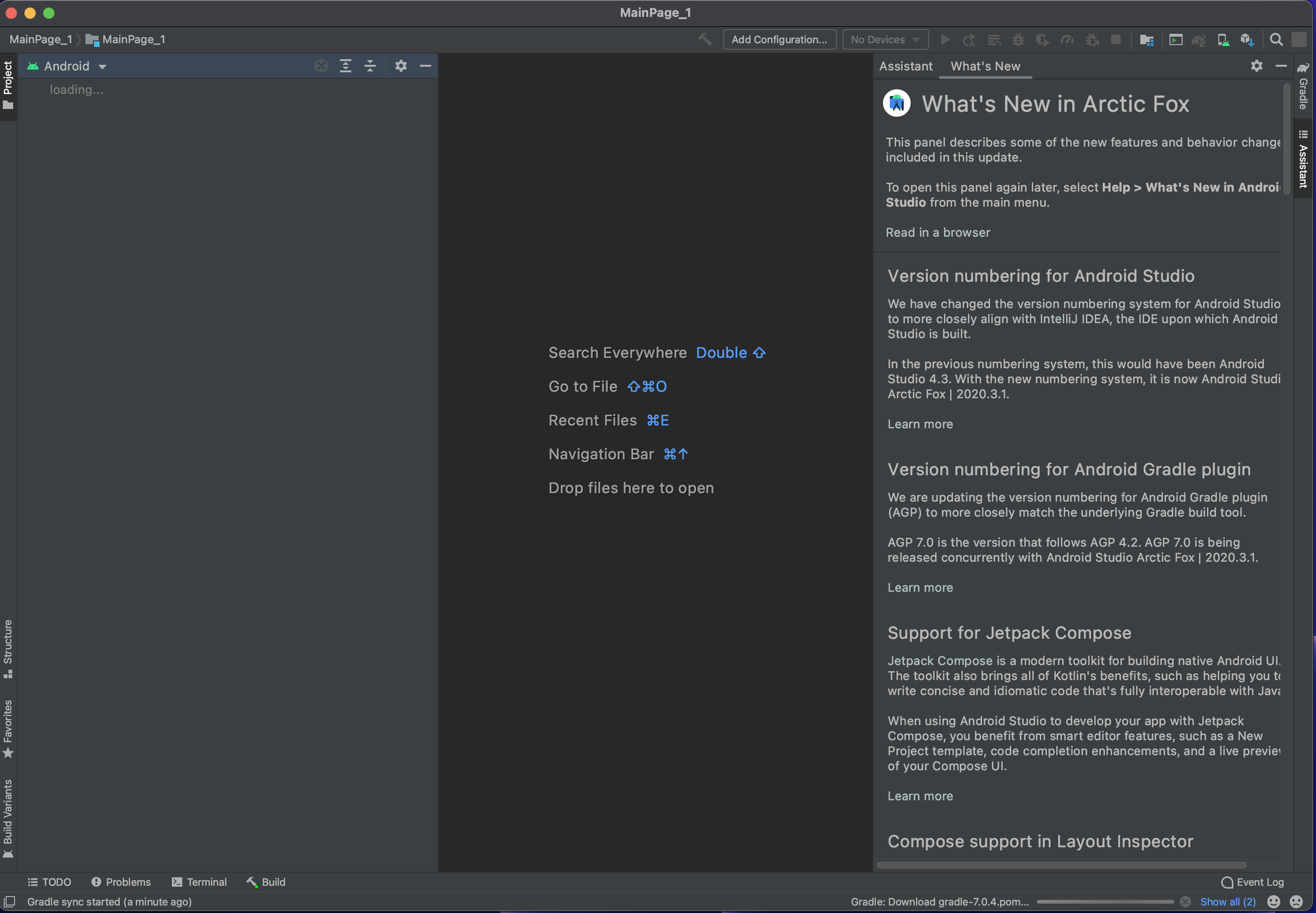
Task: Toggle the Build Variants tool window
Action: [8, 818]
